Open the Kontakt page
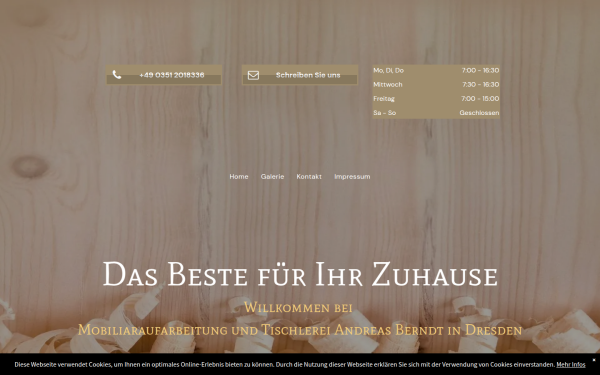This screenshot has width=600, height=375. click(x=309, y=176)
